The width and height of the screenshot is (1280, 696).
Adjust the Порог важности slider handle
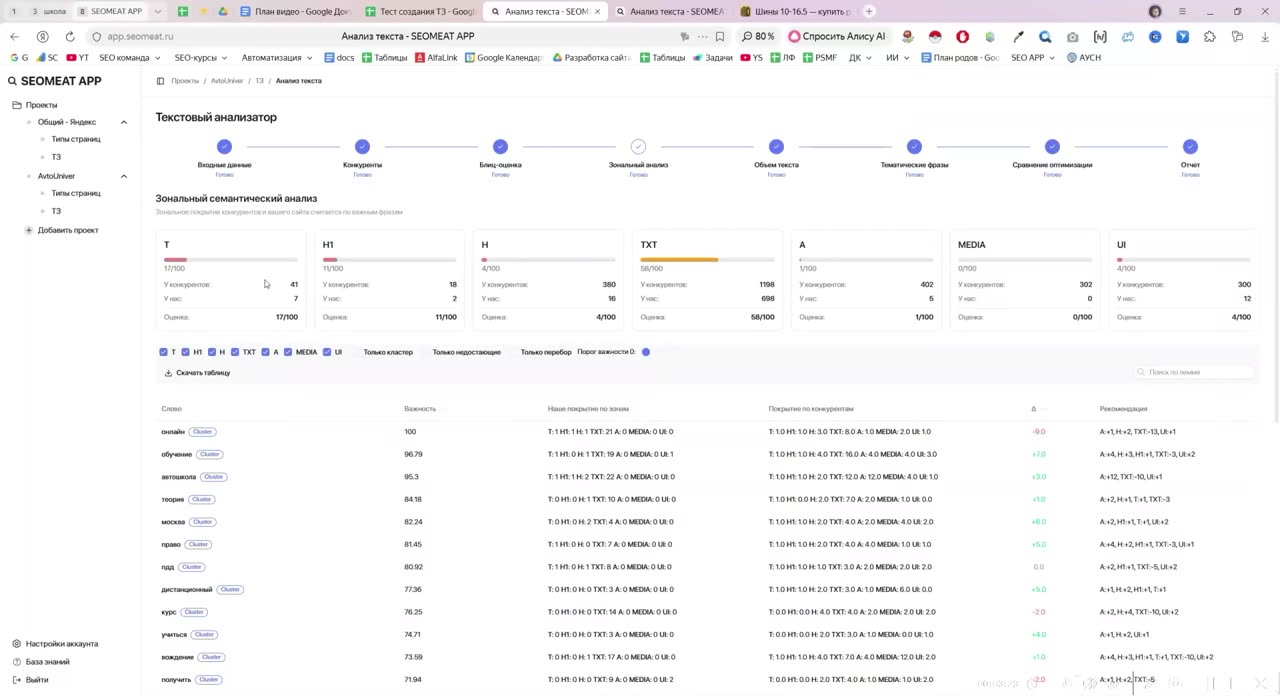pyautogui.click(x=646, y=352)
